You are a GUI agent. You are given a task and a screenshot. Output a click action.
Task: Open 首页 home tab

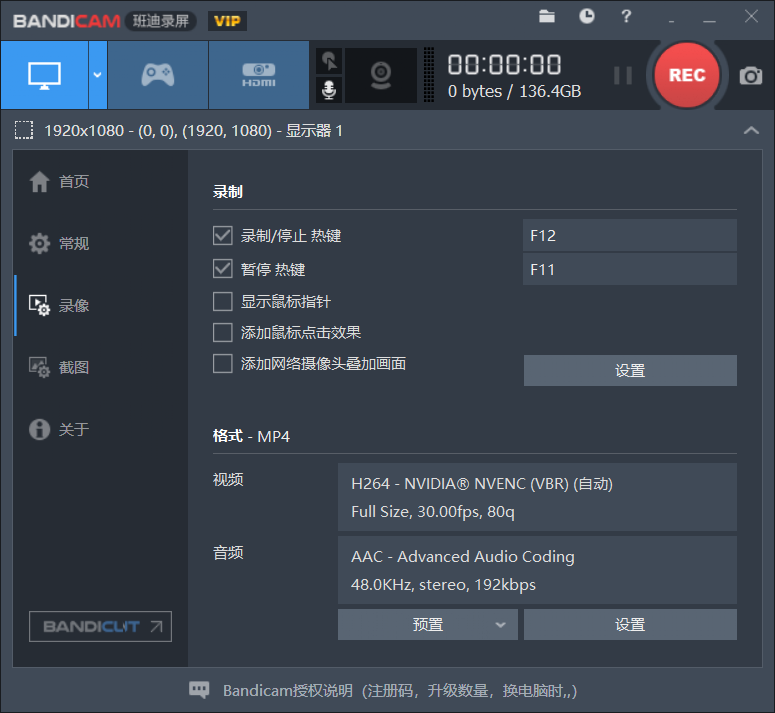[x=59, y=181]
